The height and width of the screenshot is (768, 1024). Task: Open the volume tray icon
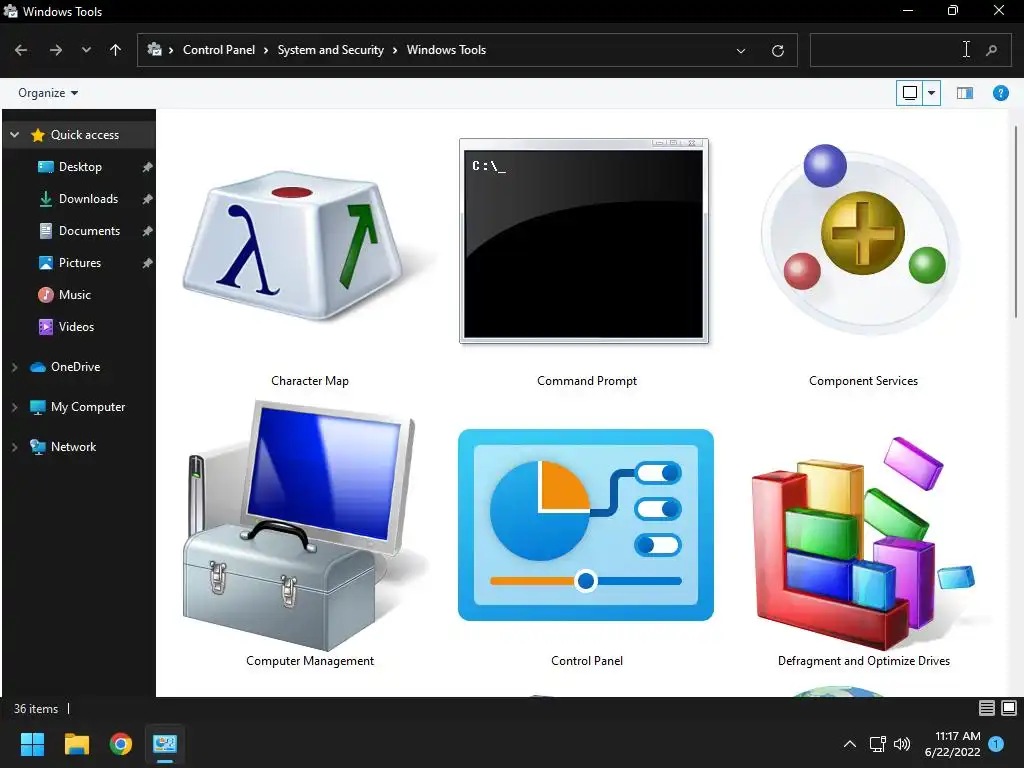(902, 744)
